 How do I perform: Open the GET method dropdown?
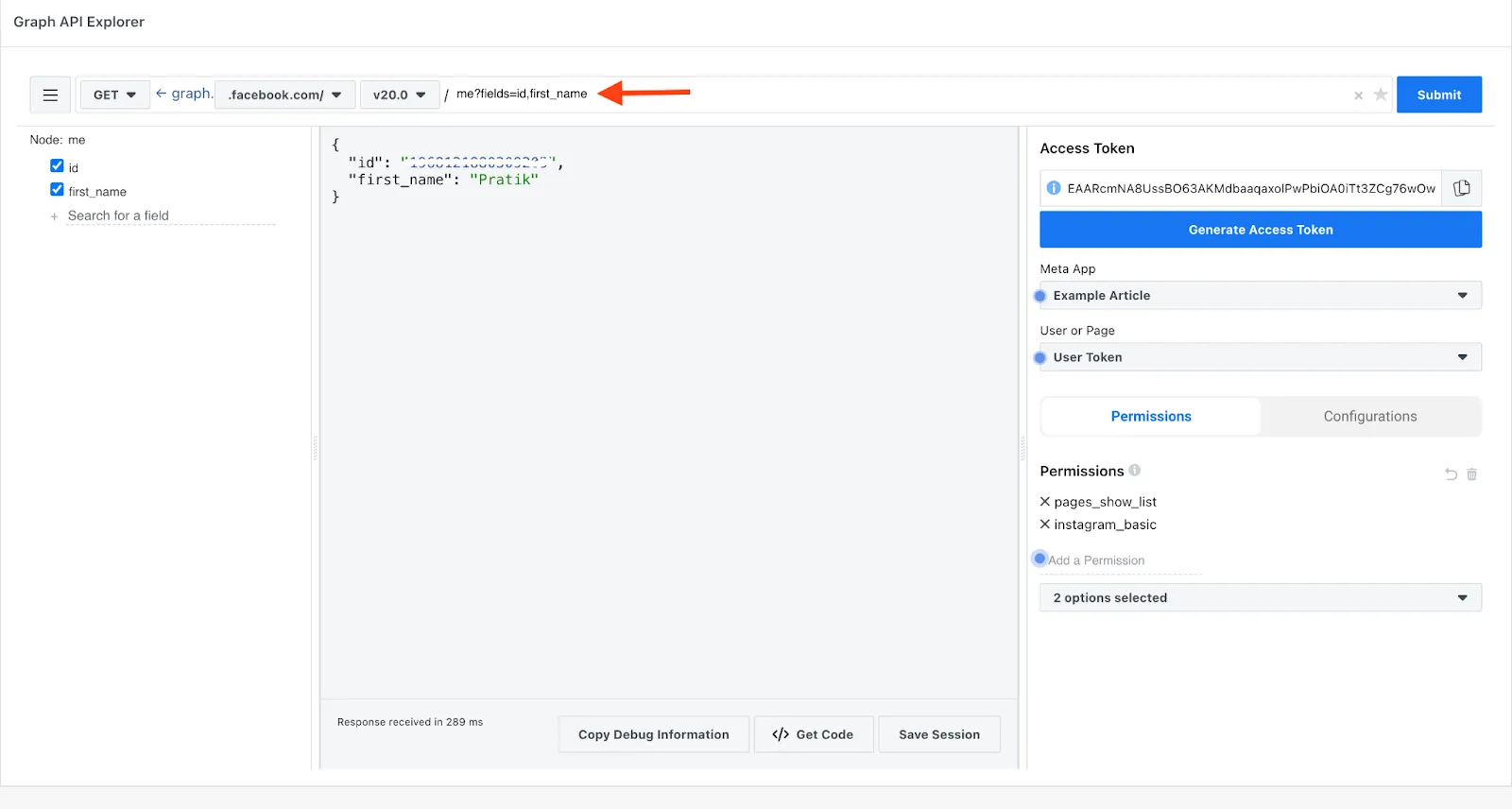pyautogui.click(x=114, y=95)
